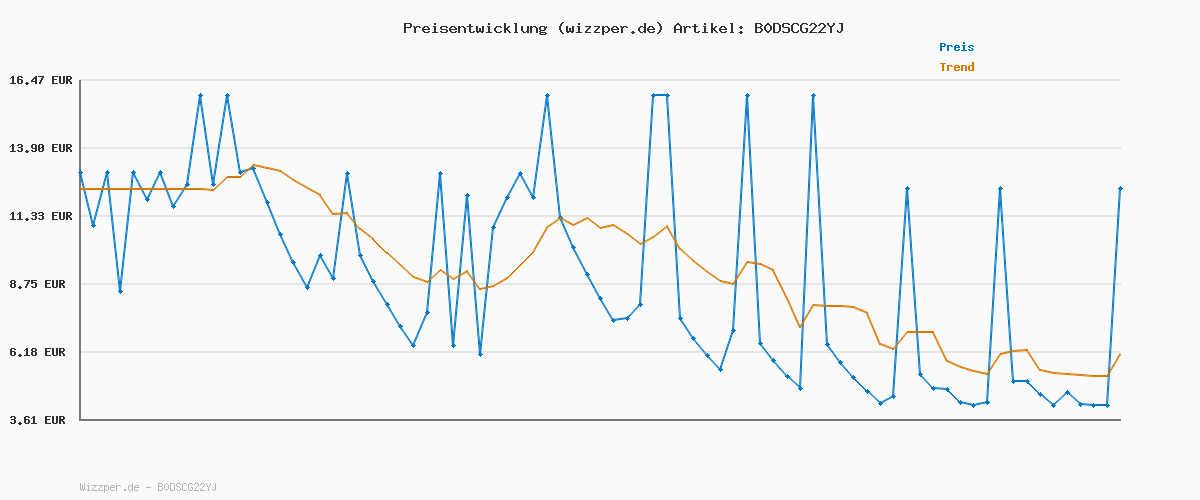Select the 3.61 EUR axis label

(41, 420)
